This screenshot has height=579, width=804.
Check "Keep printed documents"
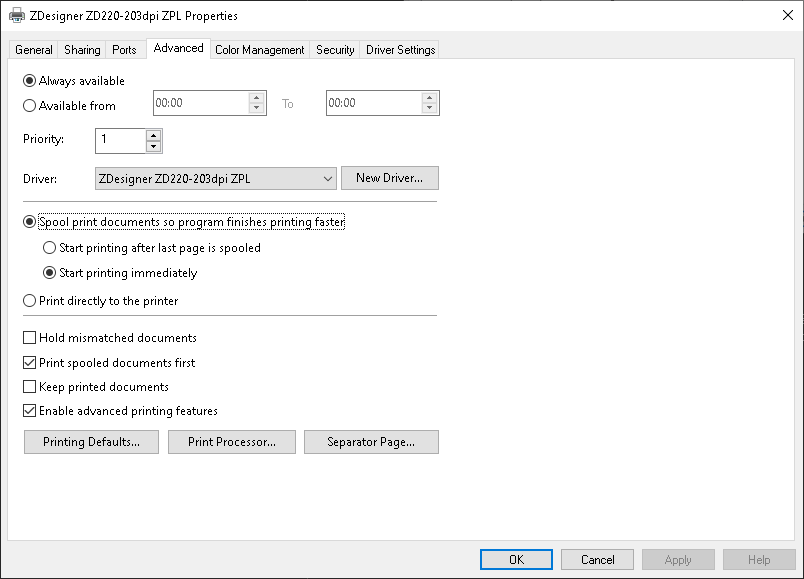pyautogui.click(x=29, y=386)
